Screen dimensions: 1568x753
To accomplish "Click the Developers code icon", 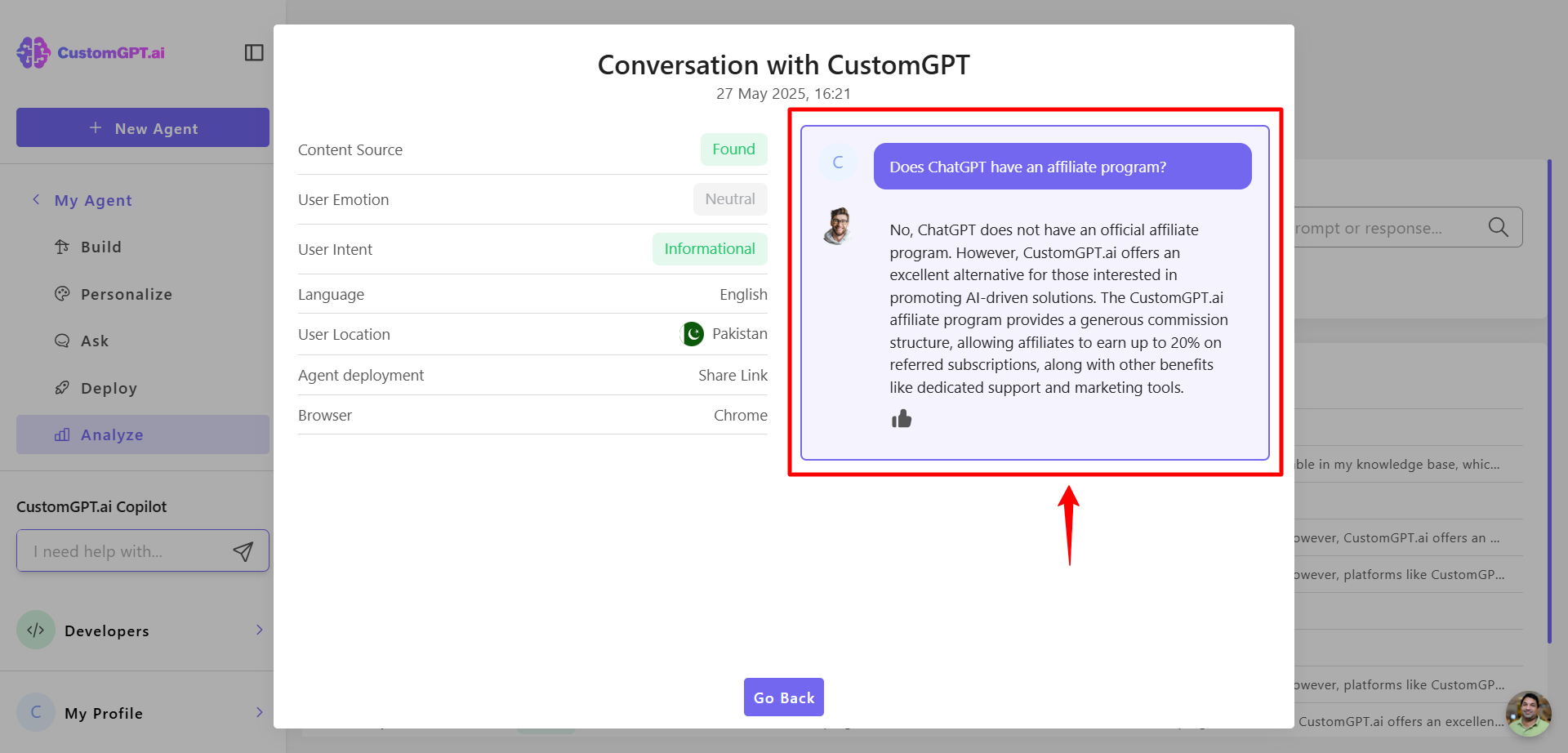I will point(36,630).
